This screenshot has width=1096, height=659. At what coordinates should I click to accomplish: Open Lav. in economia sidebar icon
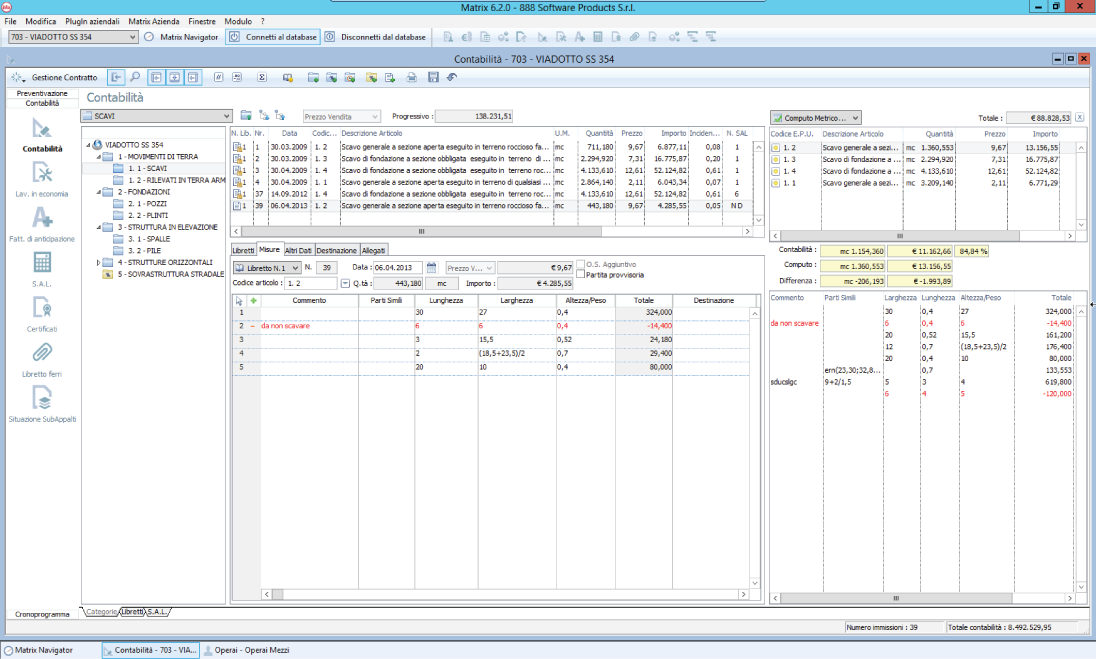(42, 172)
